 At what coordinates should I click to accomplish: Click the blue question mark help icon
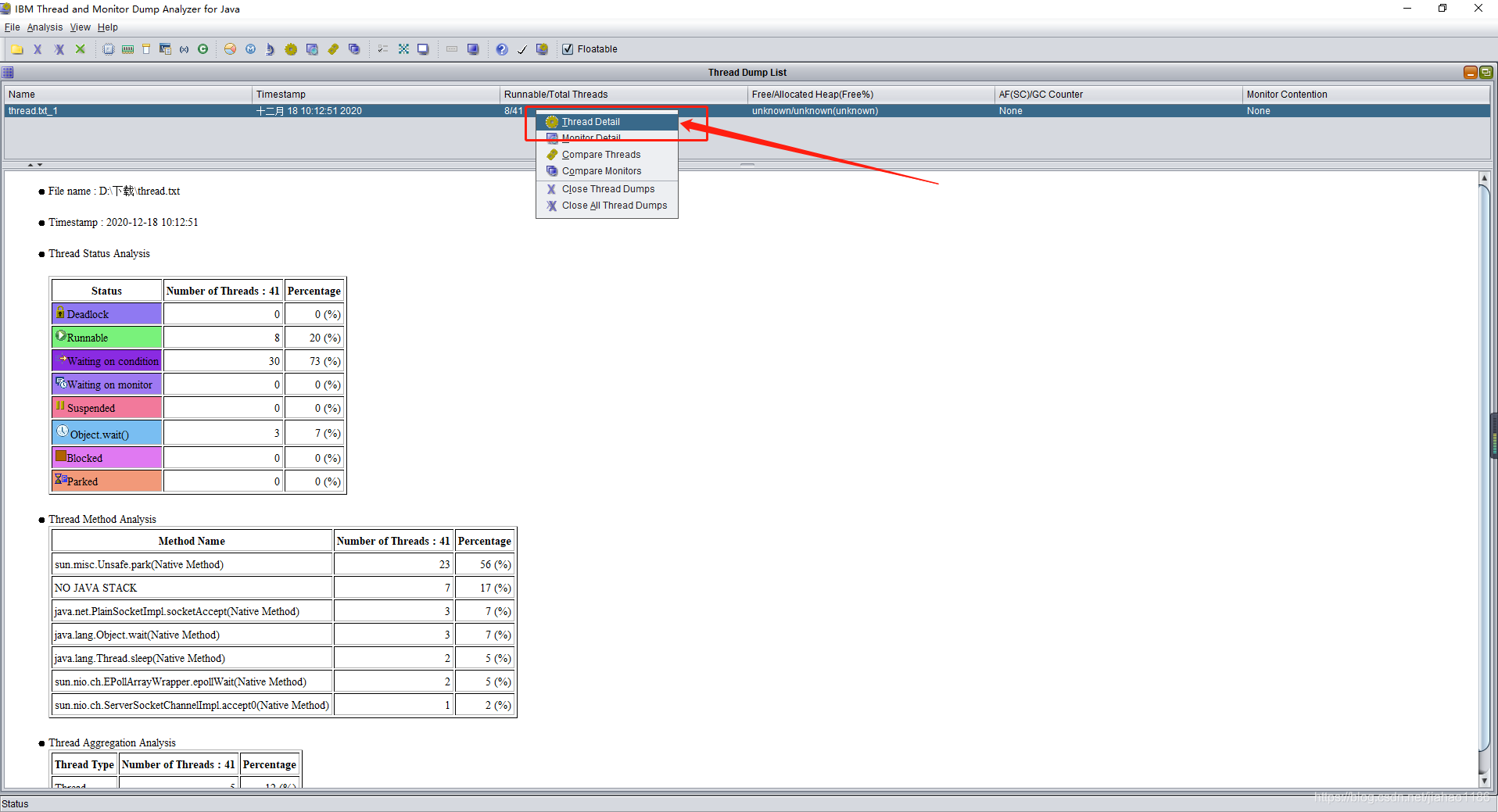(502, 49)
